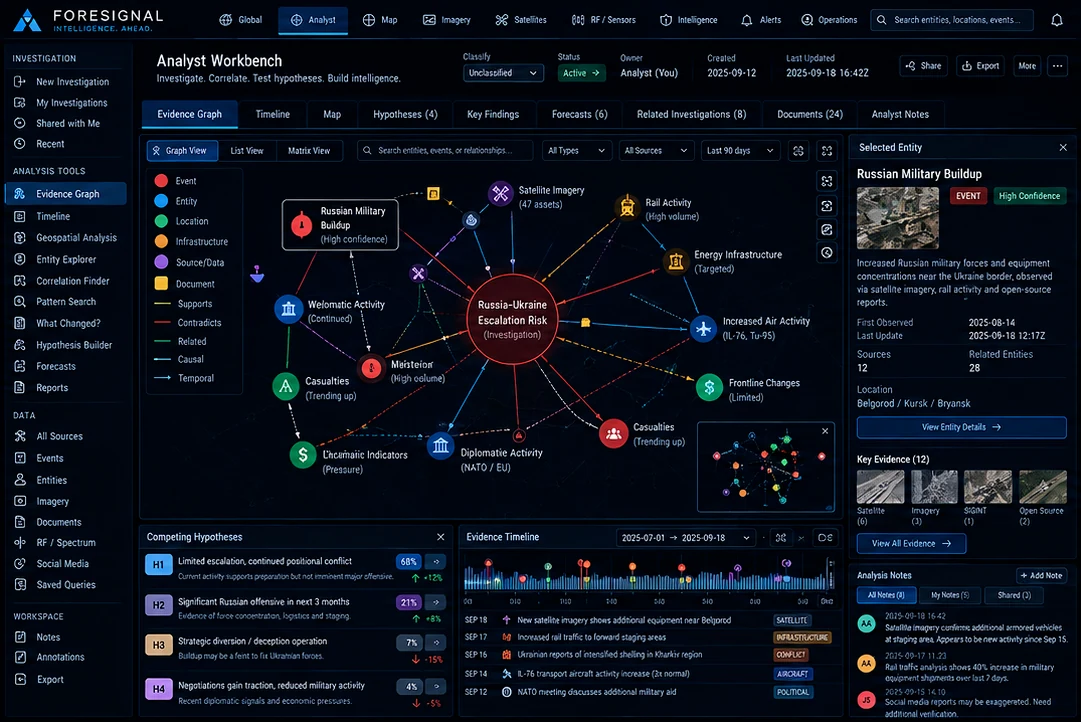Expand hypothesis H4 arrow button

point(436,687)
